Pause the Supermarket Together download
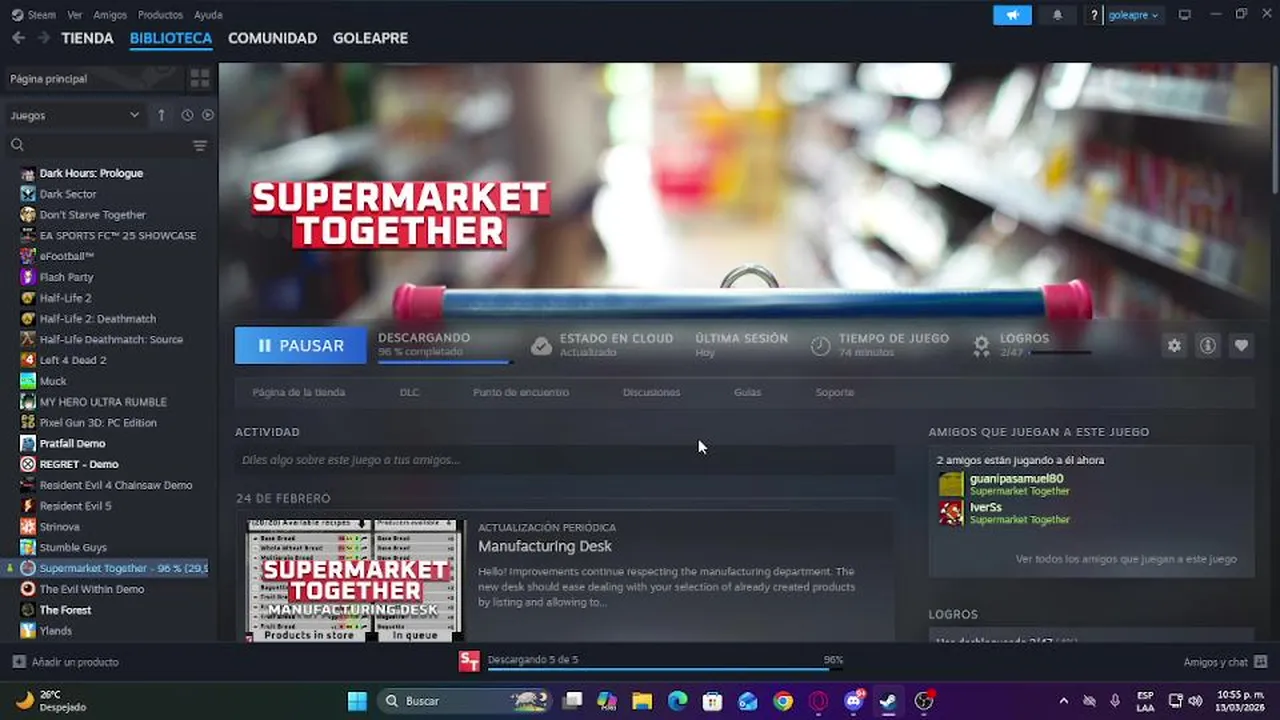This screenshot has width=1280, height=720. pyautogui.click(x=301, y=345)
